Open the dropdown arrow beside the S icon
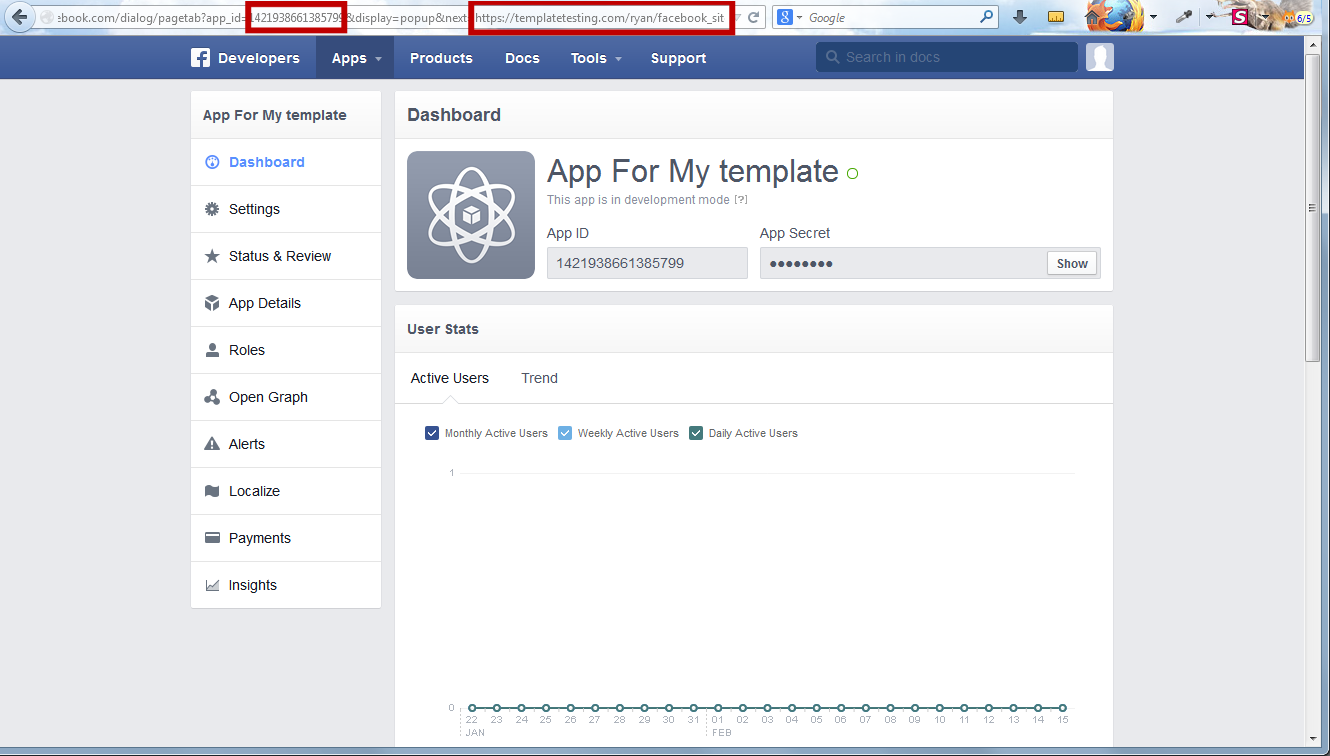The width and height of the screenshot is (1330, 756). click(1265, 17)
